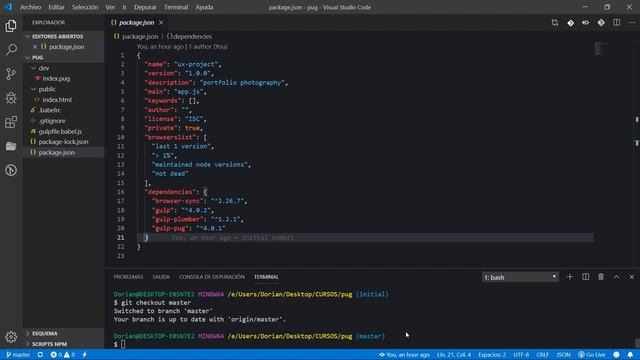
Task: Open the Ir menu
Action: click(x=124, y=7)
